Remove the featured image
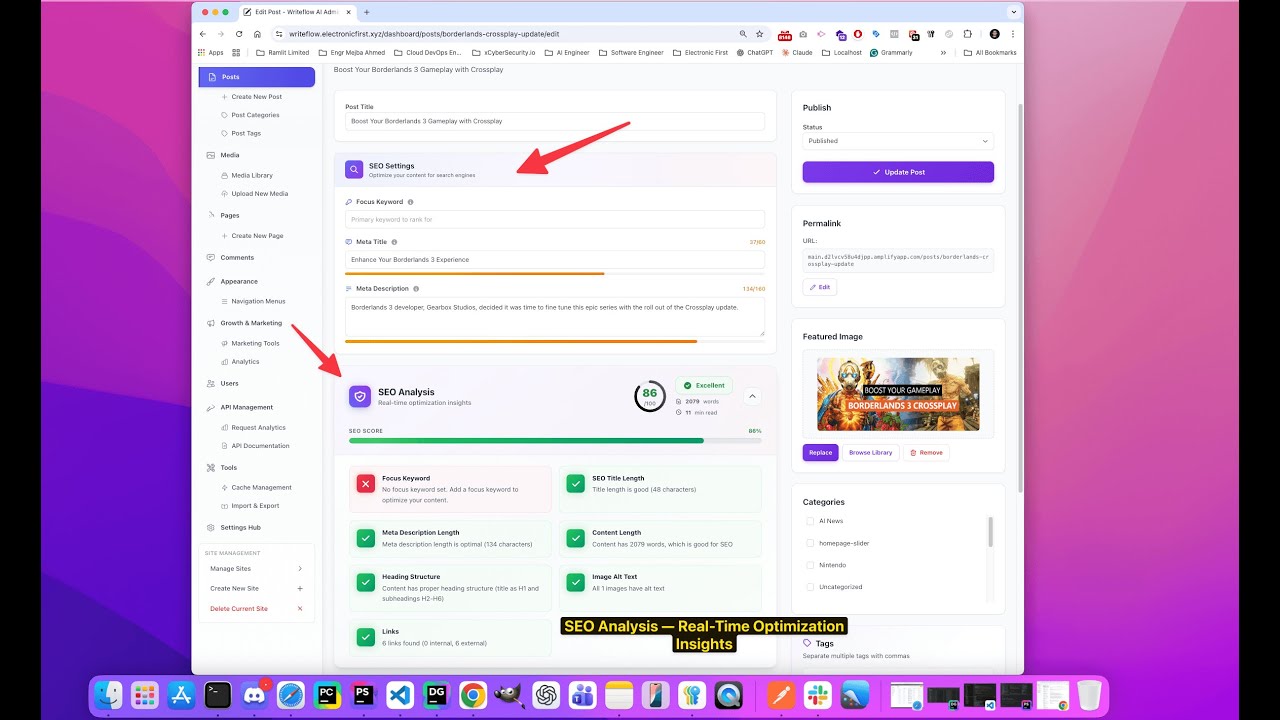The height and width of the screenshot is (720, 1280). point(926,452)
